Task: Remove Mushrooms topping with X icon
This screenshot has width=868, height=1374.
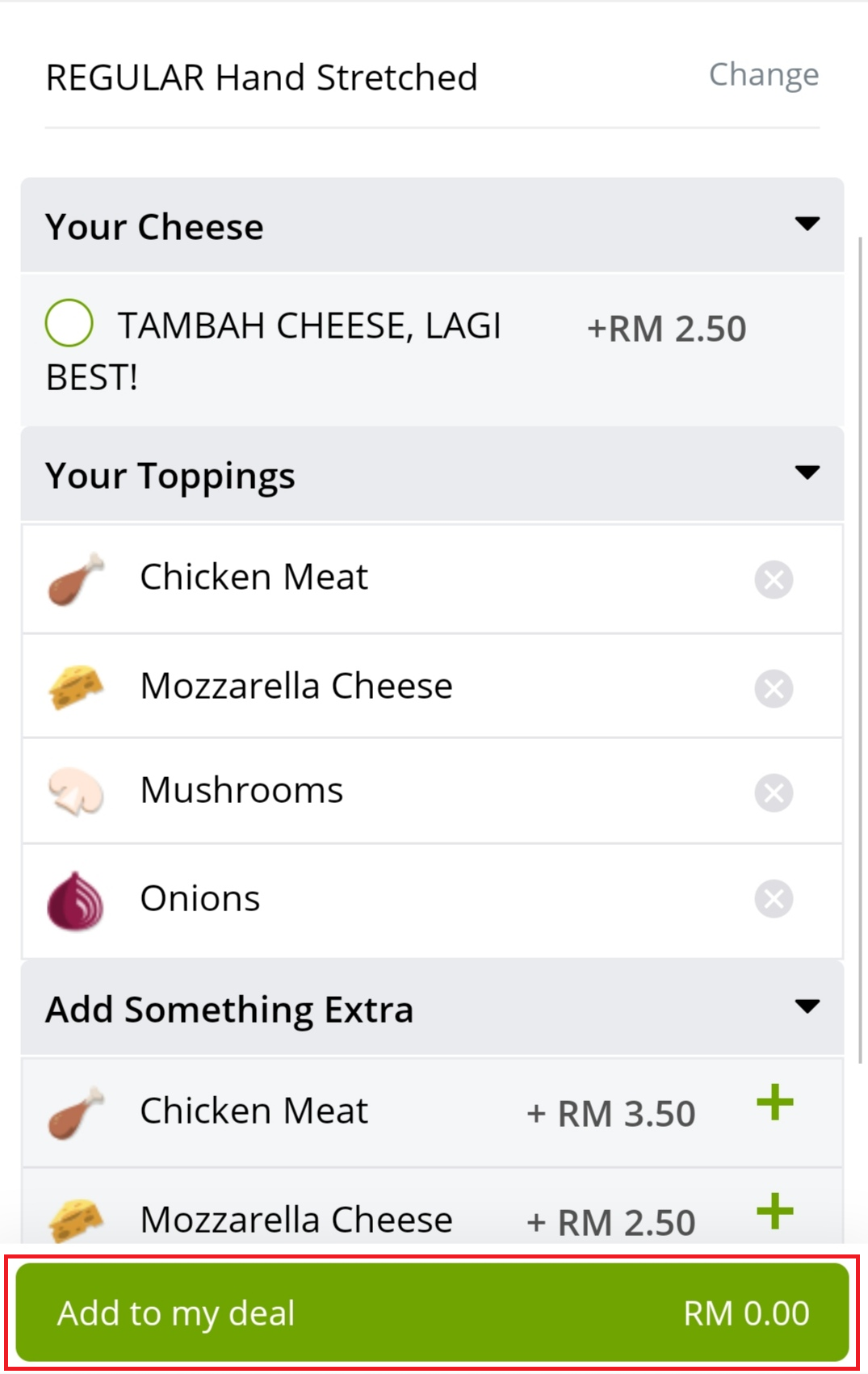Action: (x=774, y=792)
